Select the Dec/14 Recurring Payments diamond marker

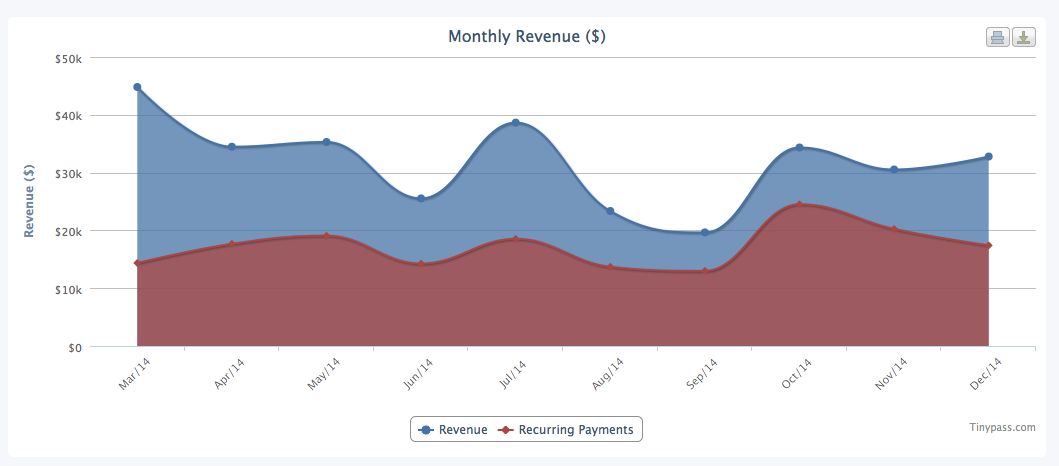click(x=988, y=246)
